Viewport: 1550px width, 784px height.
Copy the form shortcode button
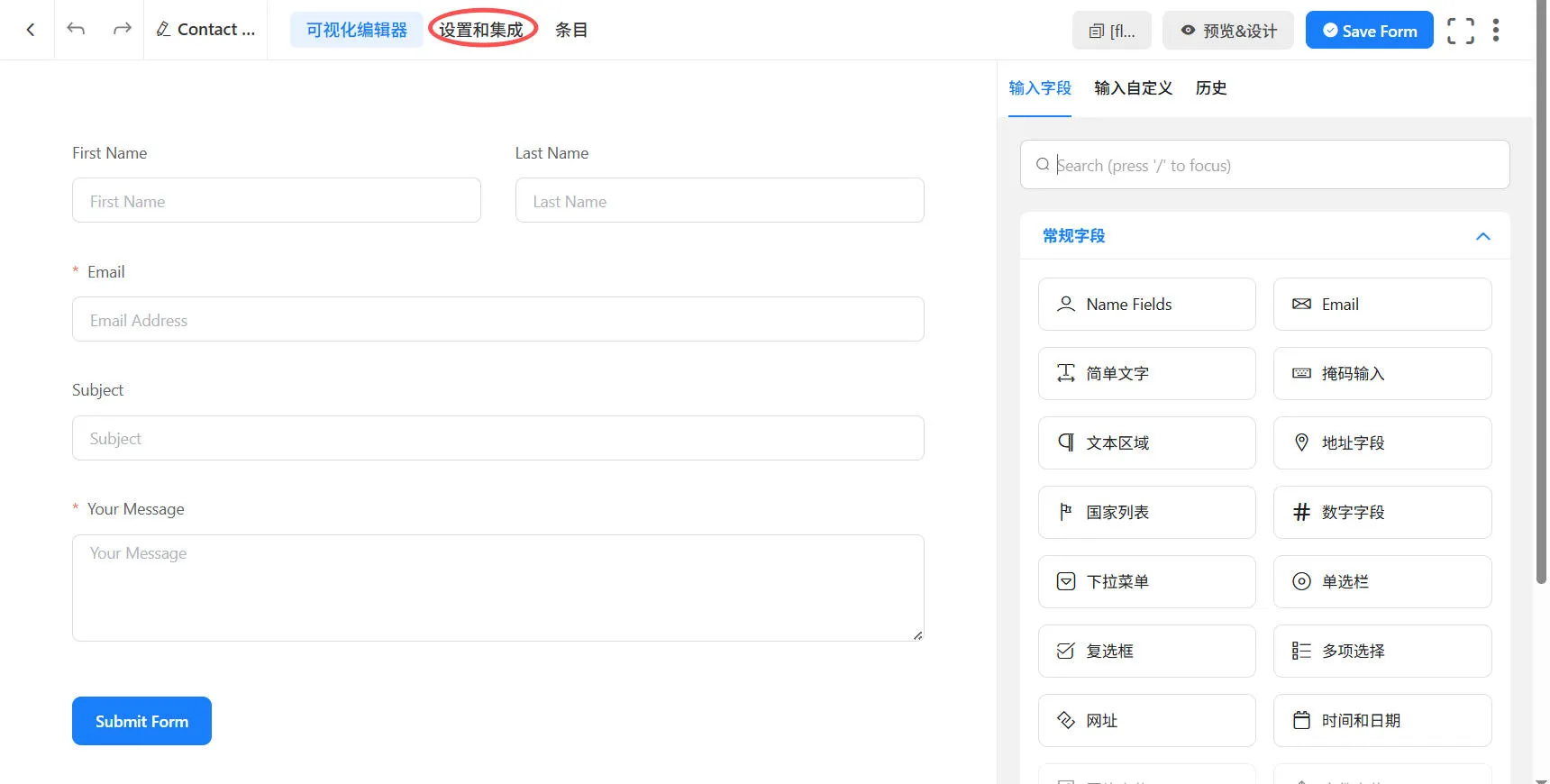[1111, 31]
